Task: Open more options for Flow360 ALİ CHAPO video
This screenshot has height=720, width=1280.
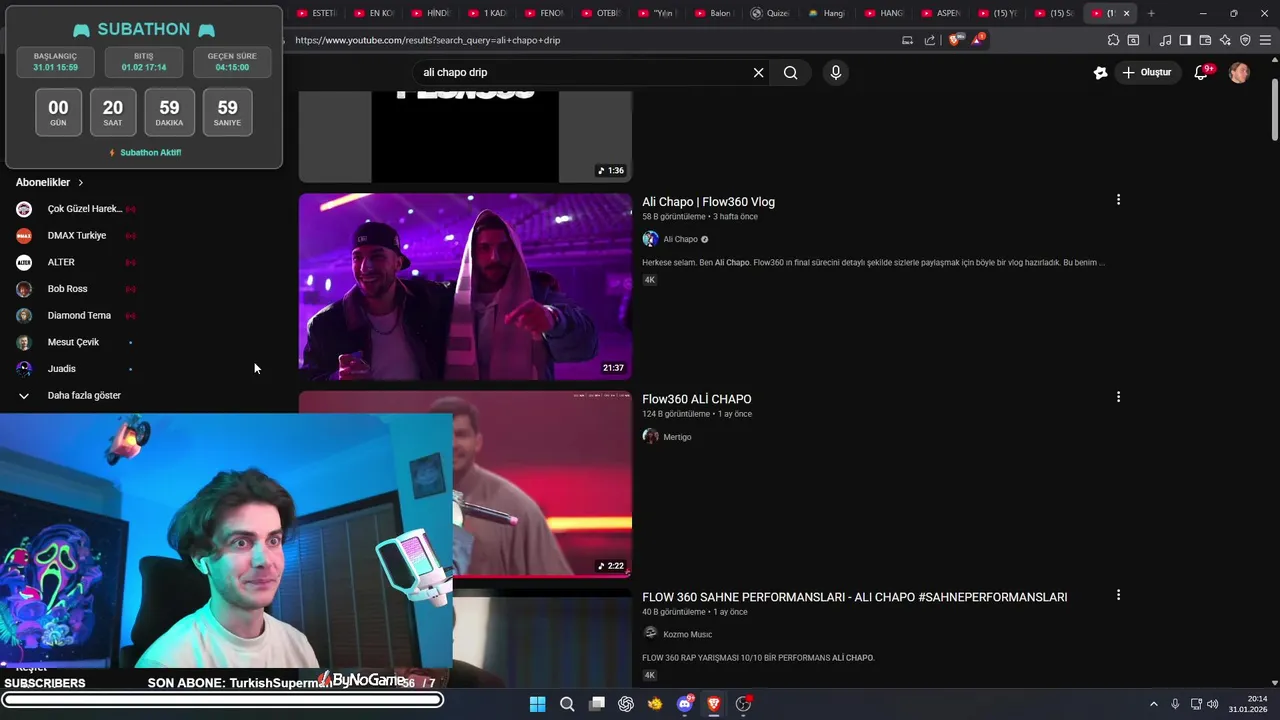Action: point(1118,397)
